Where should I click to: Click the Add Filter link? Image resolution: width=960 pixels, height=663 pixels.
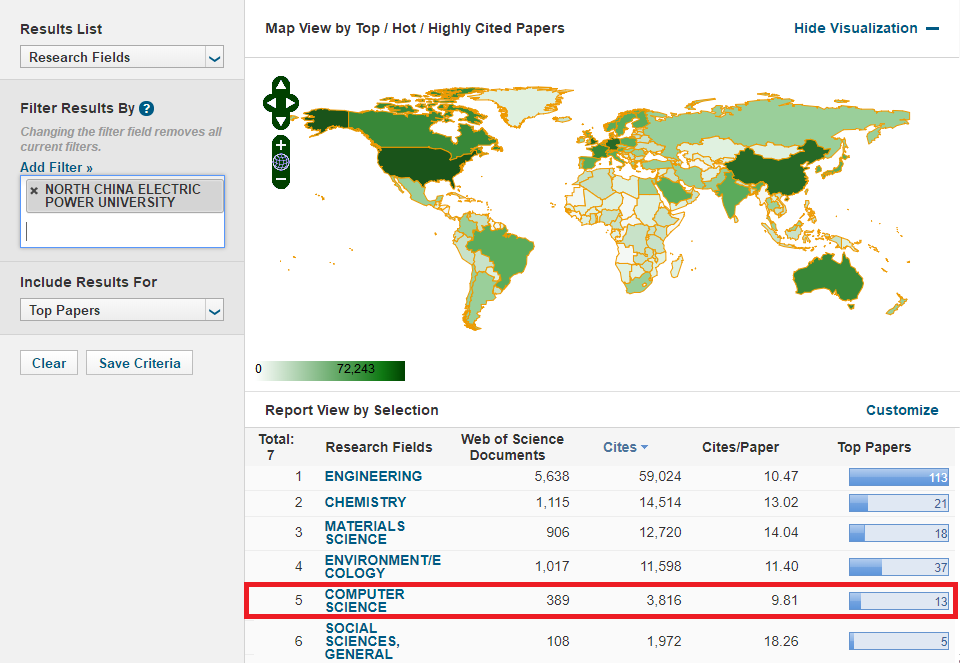coord(56,168)
